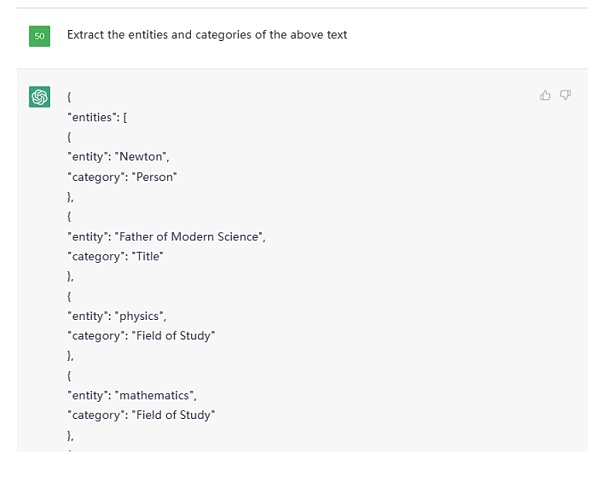
Task: Click the "entity": "Newton" line
Action: pyautogui.click(x=113, y=157)
